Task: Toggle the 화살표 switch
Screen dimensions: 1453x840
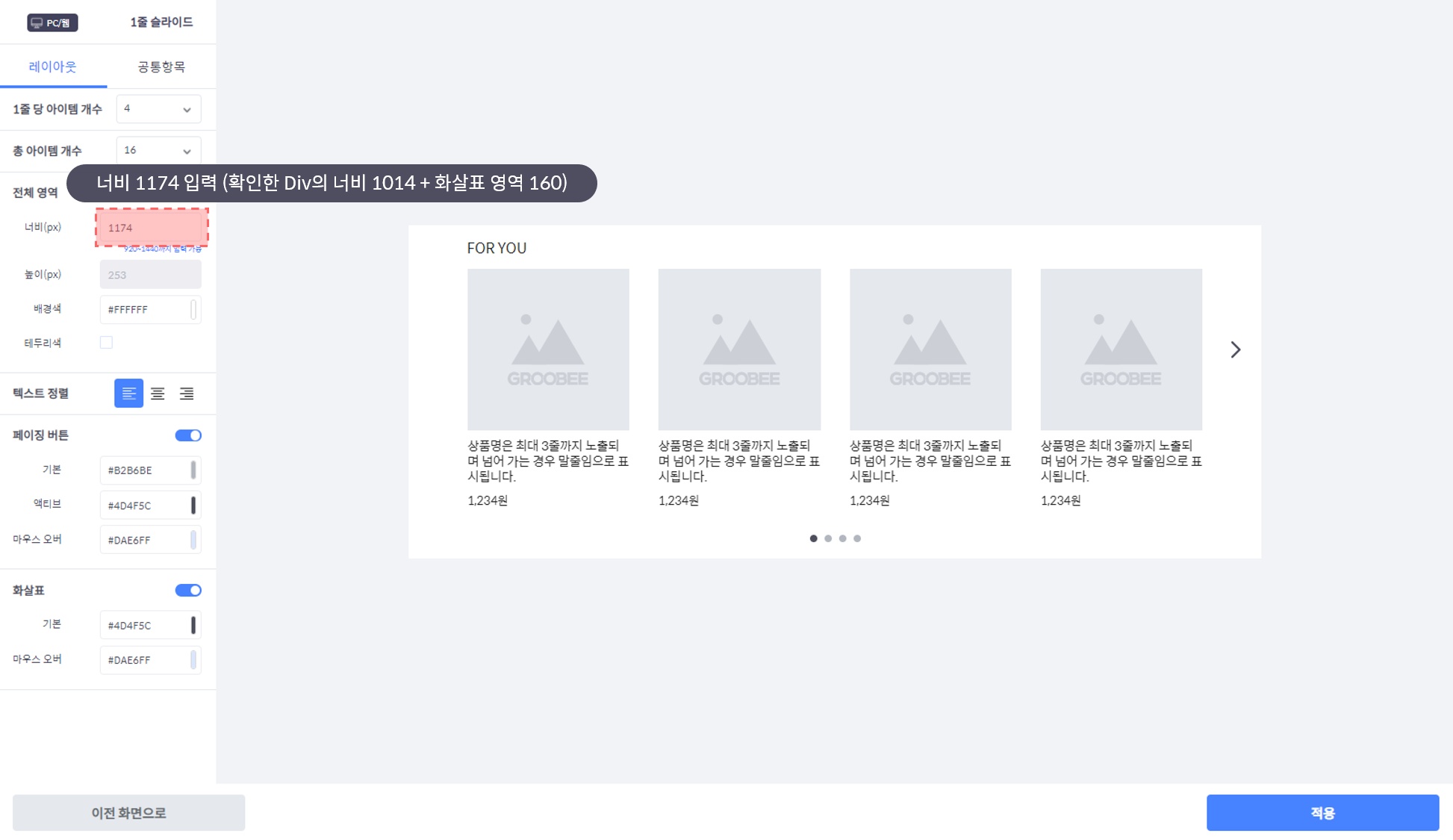Action: [188, 591]
